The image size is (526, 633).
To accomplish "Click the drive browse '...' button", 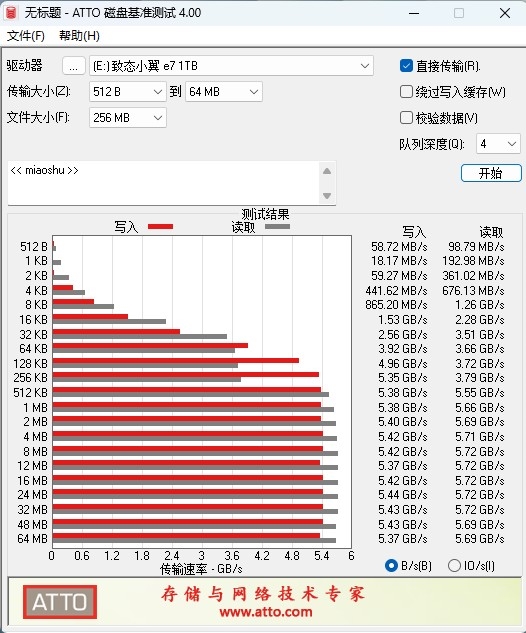I will point(73,66).
